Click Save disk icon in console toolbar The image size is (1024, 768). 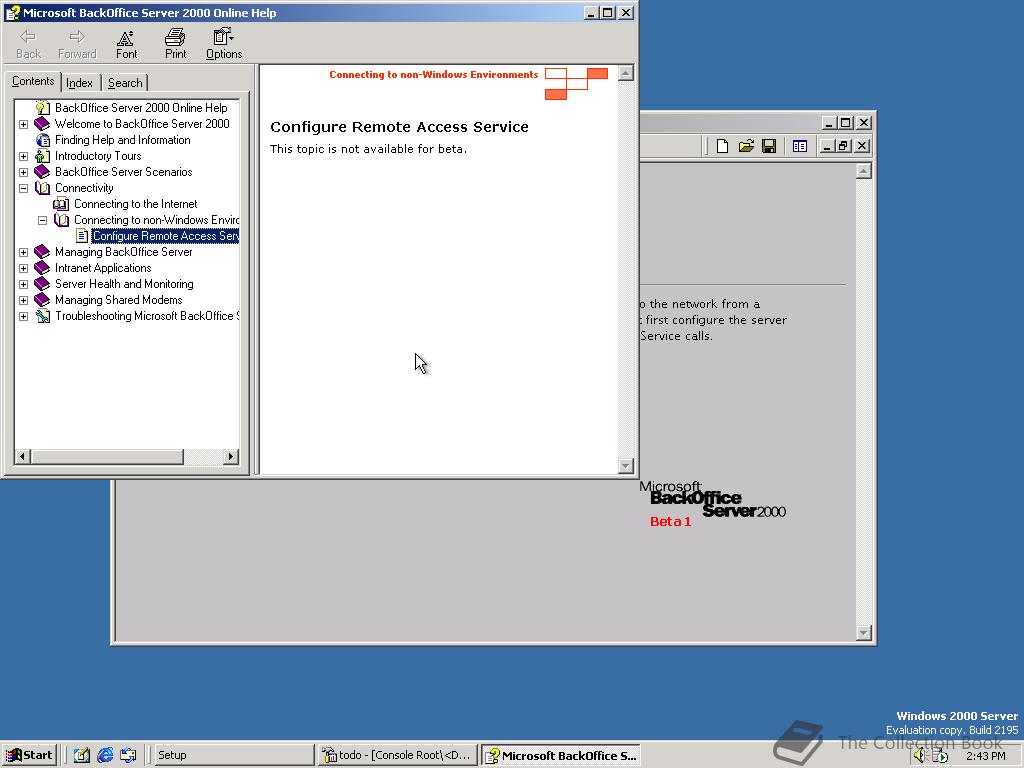tap(769, 146)
